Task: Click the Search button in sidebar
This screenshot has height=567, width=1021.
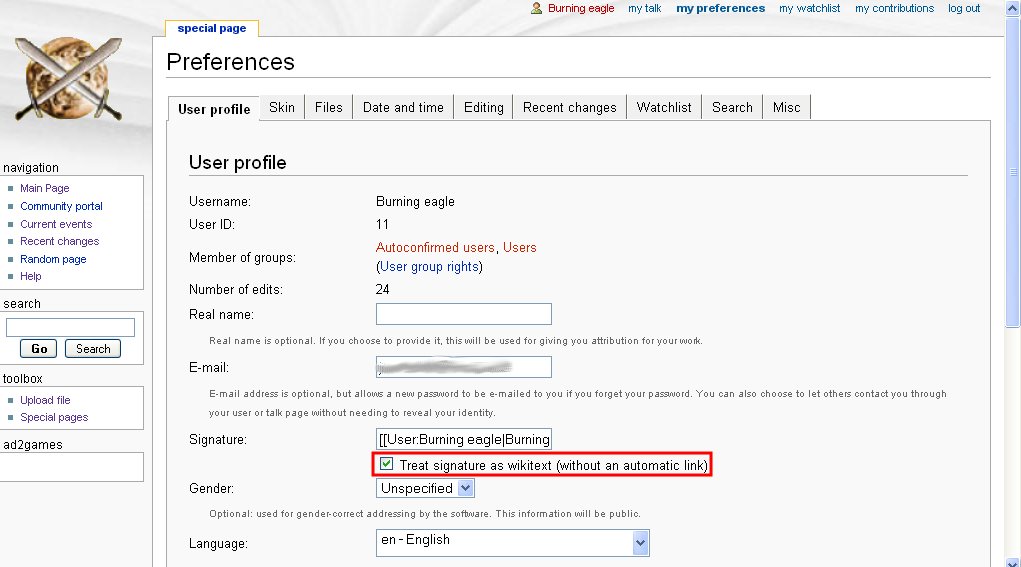Action: click(93, 349)
